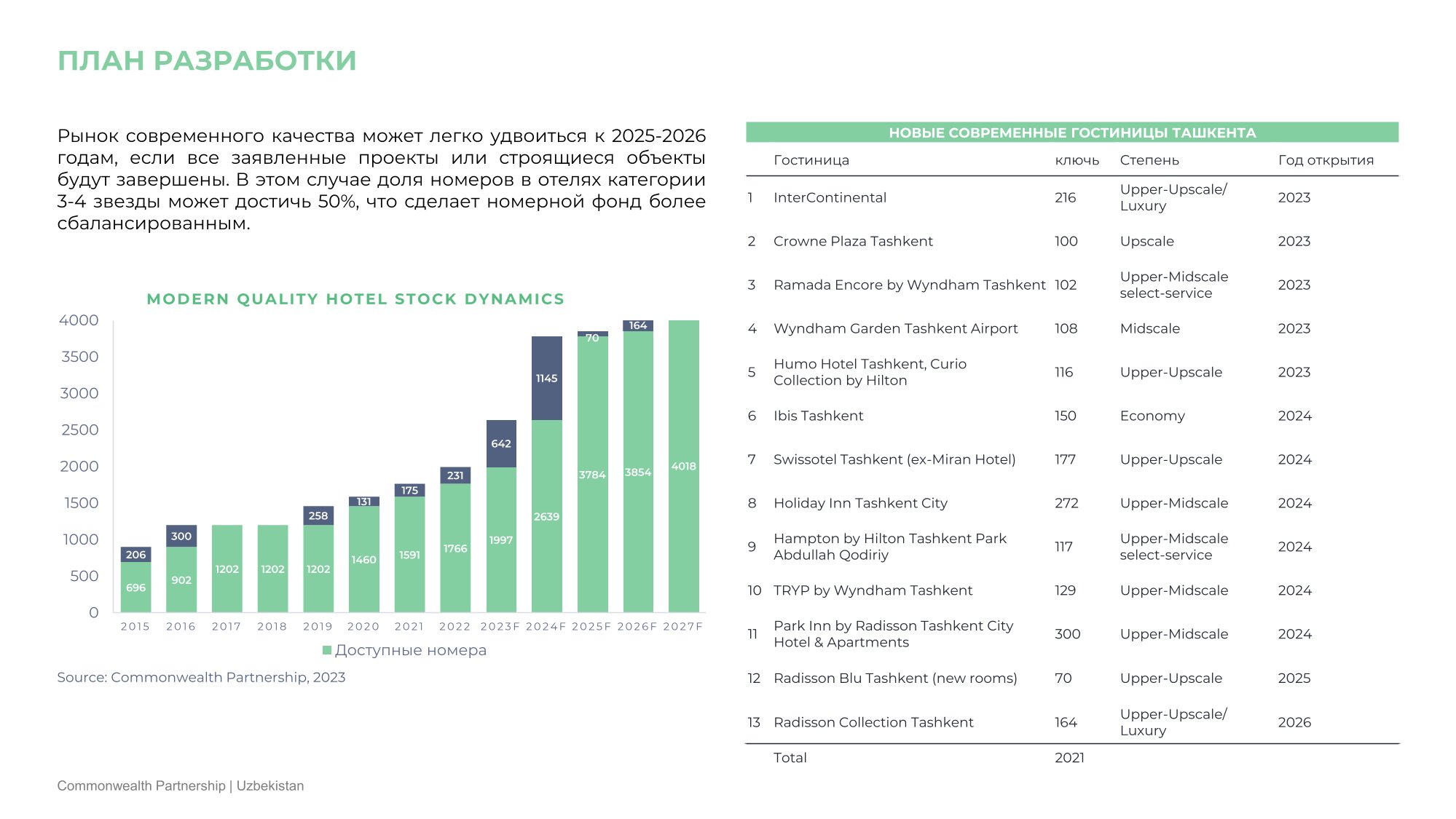Click the 696 value in 2015 bar
1456x819 pixels.
click(x=135, y=587)
